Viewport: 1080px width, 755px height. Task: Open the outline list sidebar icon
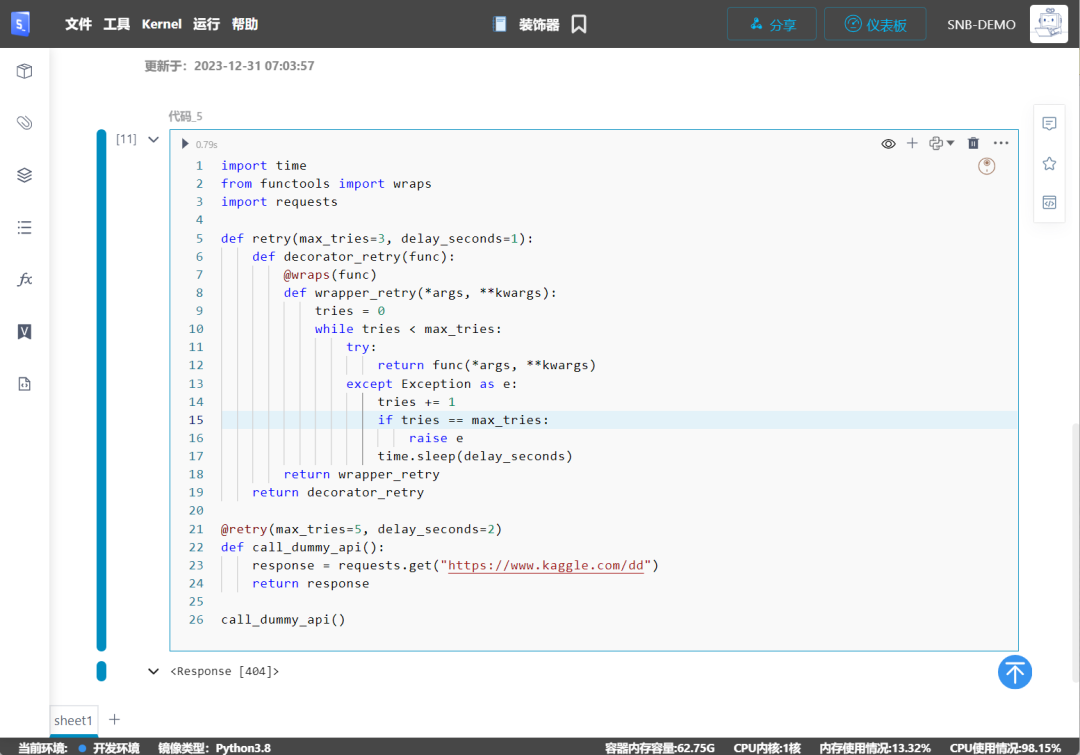pos(24,227)
